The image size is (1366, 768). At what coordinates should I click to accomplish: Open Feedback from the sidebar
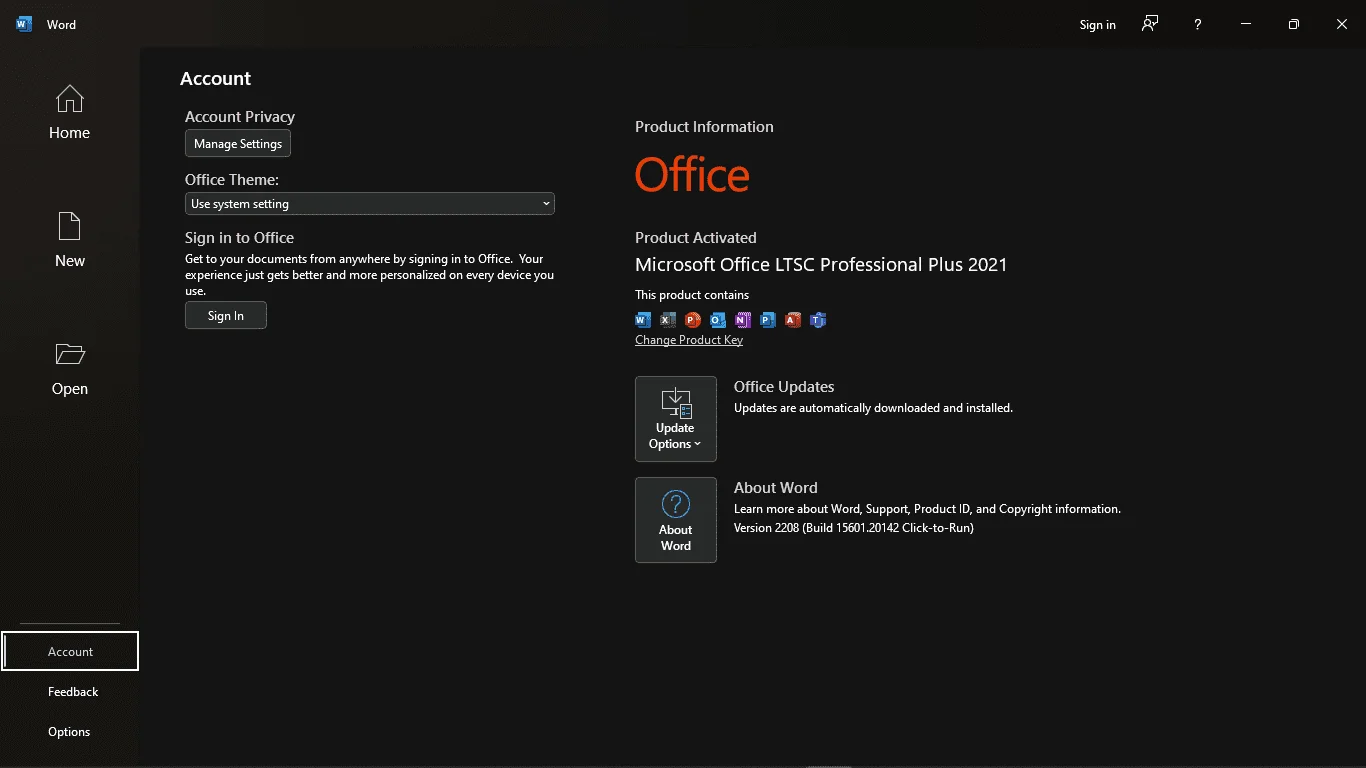point(73,691)
